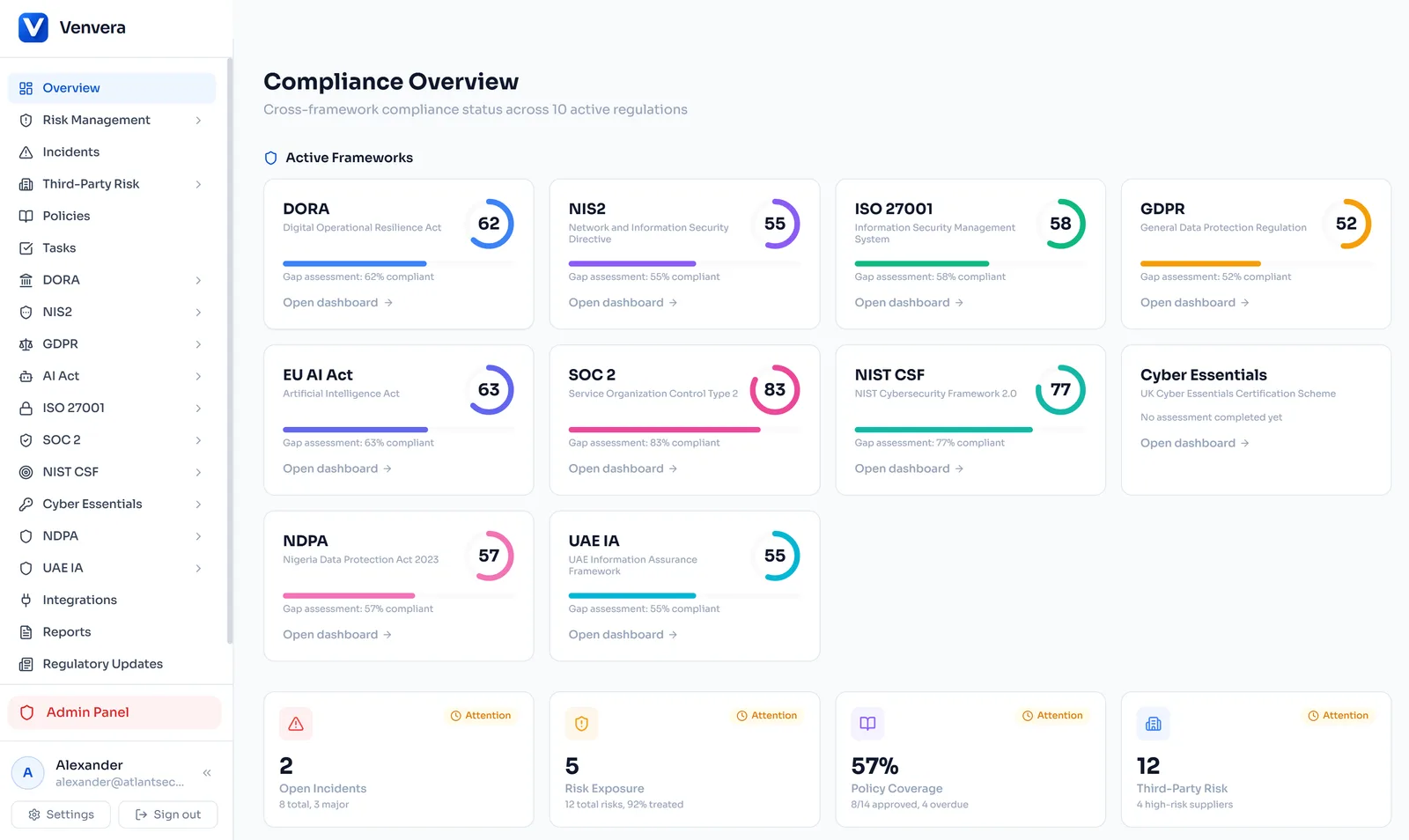Open Integrations menu item
Image resolution: width=1409 pixels, height=840 pixels.
112,600
